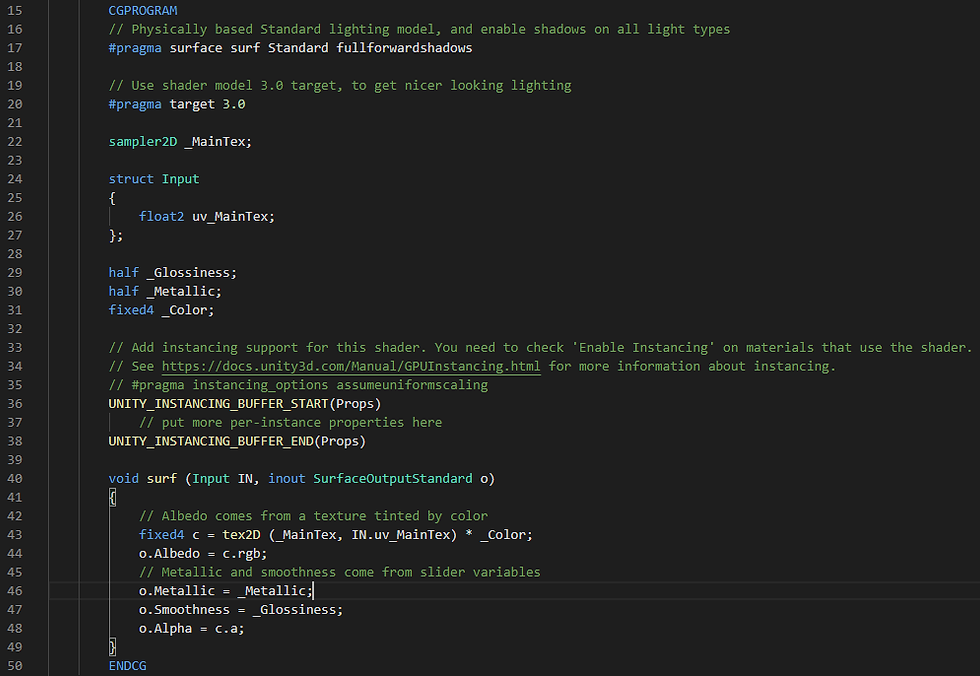Click line number 50 in the gutter
The image size is (980, 676).
click(x=14, y=666)
